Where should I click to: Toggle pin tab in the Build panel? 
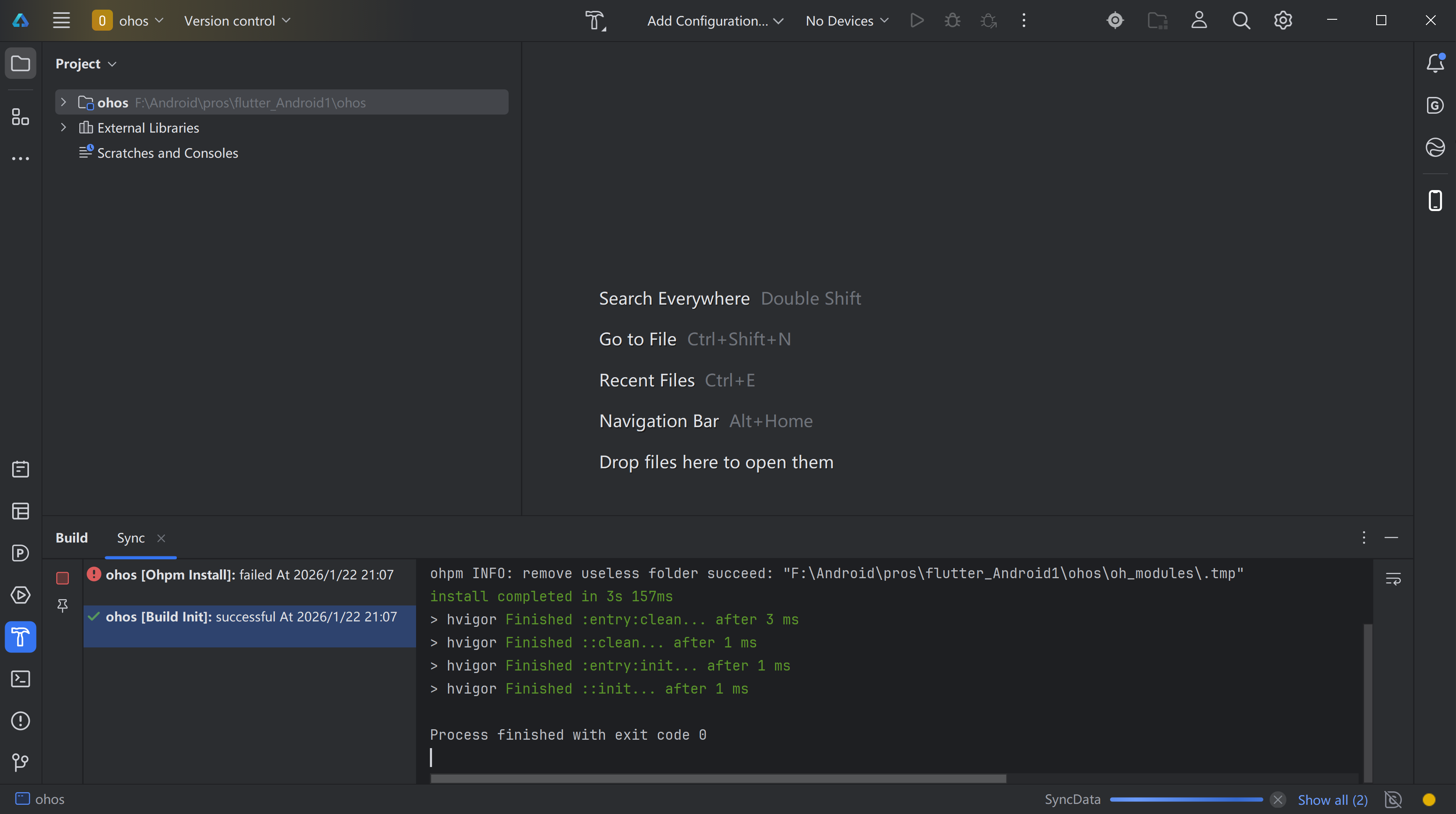(x=62, y=605)
